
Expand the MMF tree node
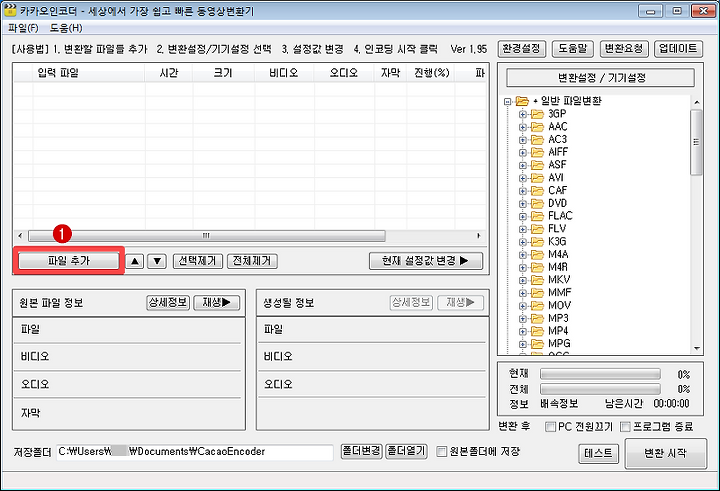point(523,293)
